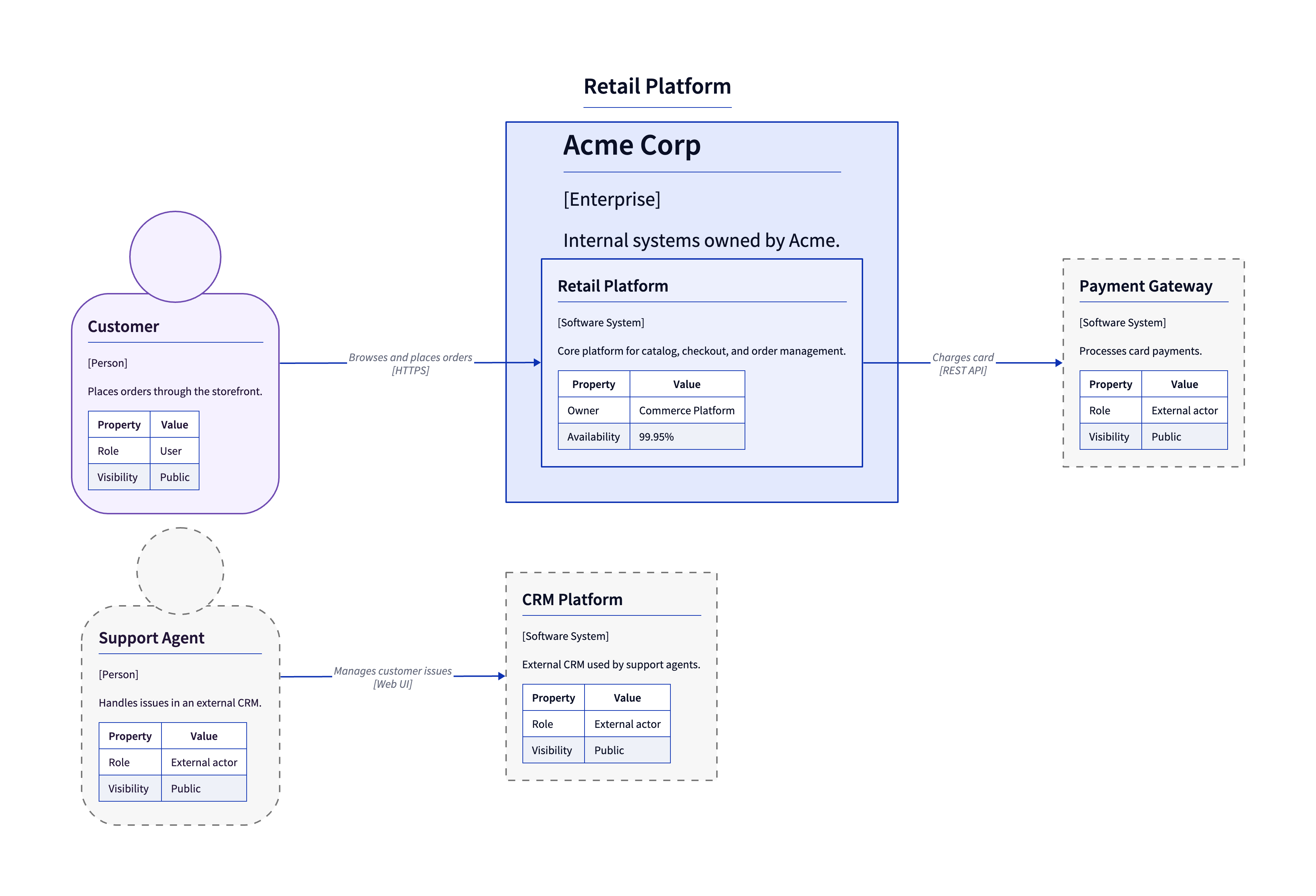Click 'External actor' value in CRM Platform table

[x=627, y=724]
